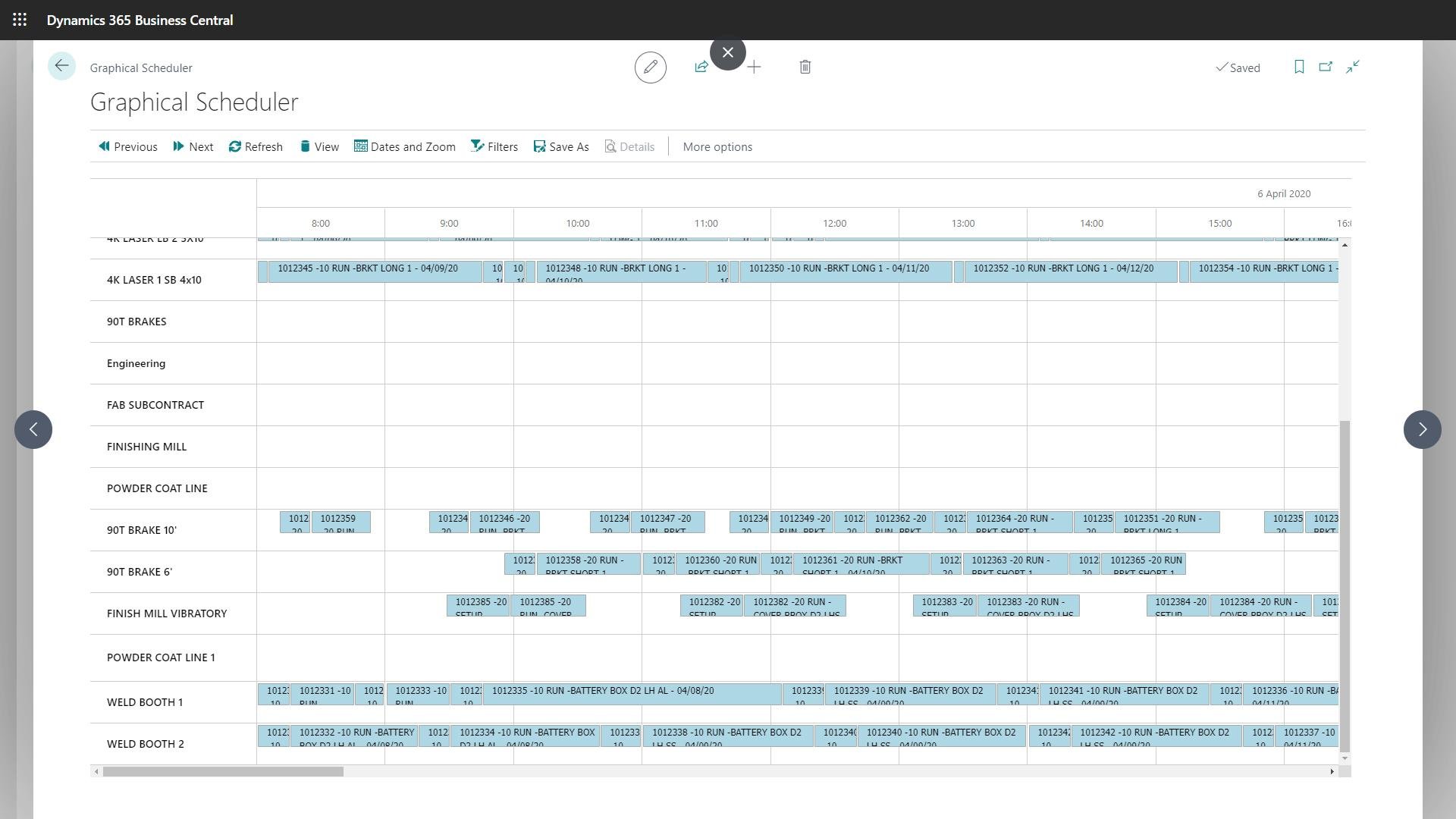Open page in new window icon
Screen dimensions: 1456x819
tap(1326, 67)
